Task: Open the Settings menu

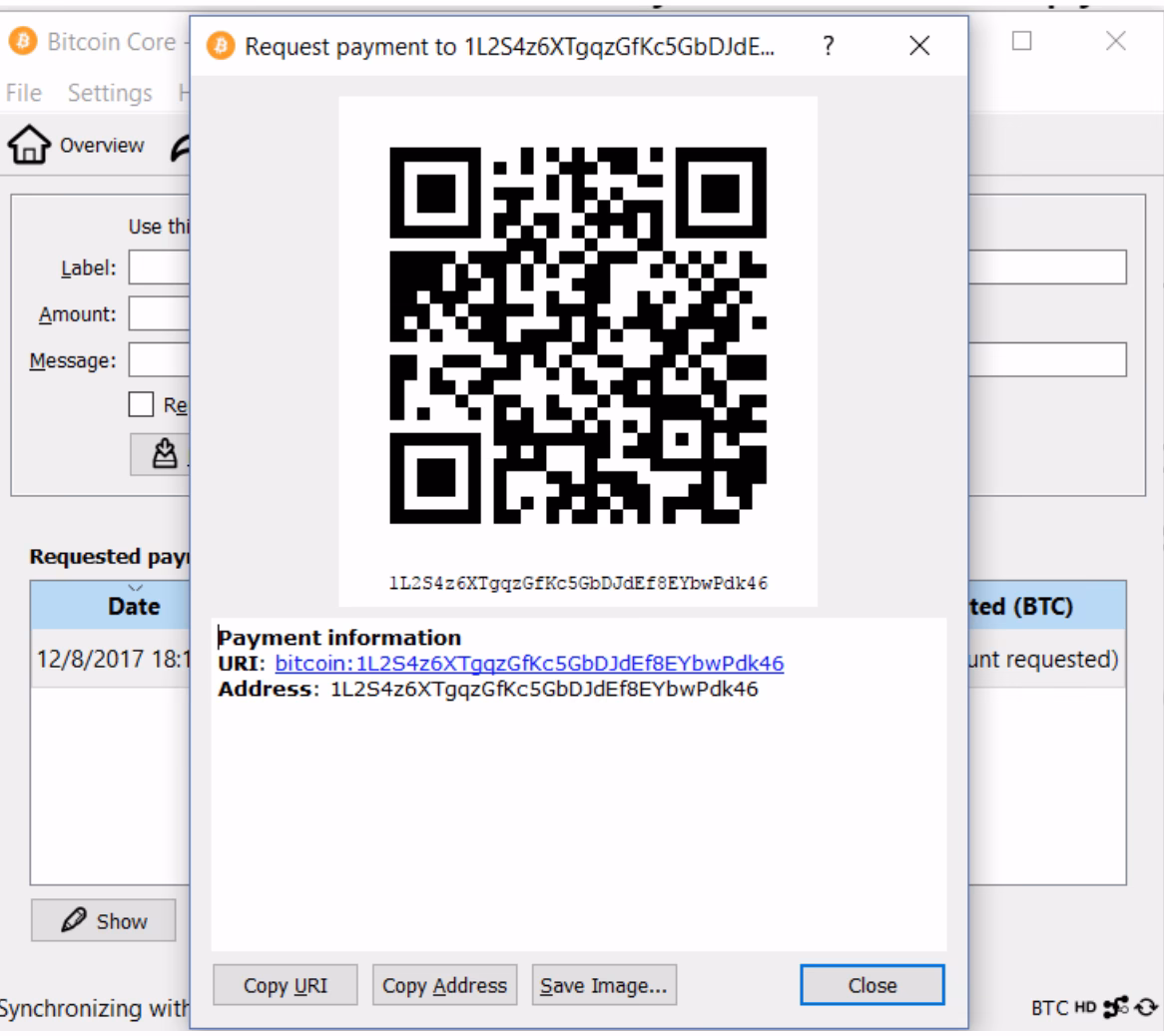Action: point(110,93)
